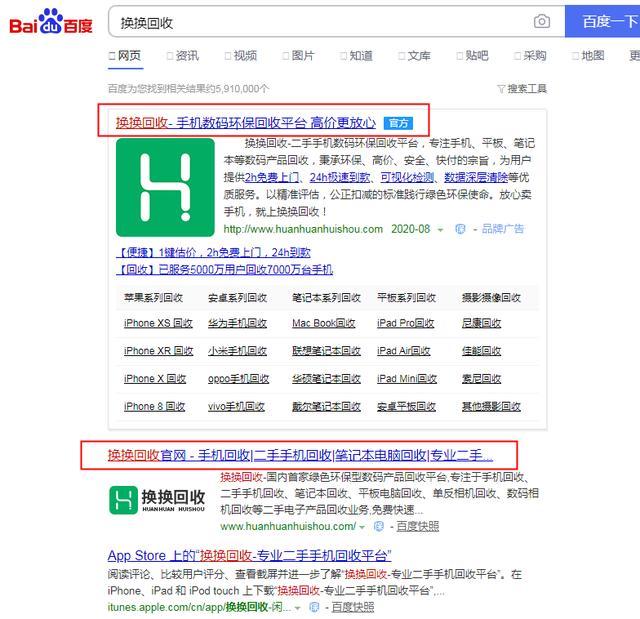Viewport: 640px width, 619px height.
Task: Click the Baidu logo
Action: [x=51, y=22]
